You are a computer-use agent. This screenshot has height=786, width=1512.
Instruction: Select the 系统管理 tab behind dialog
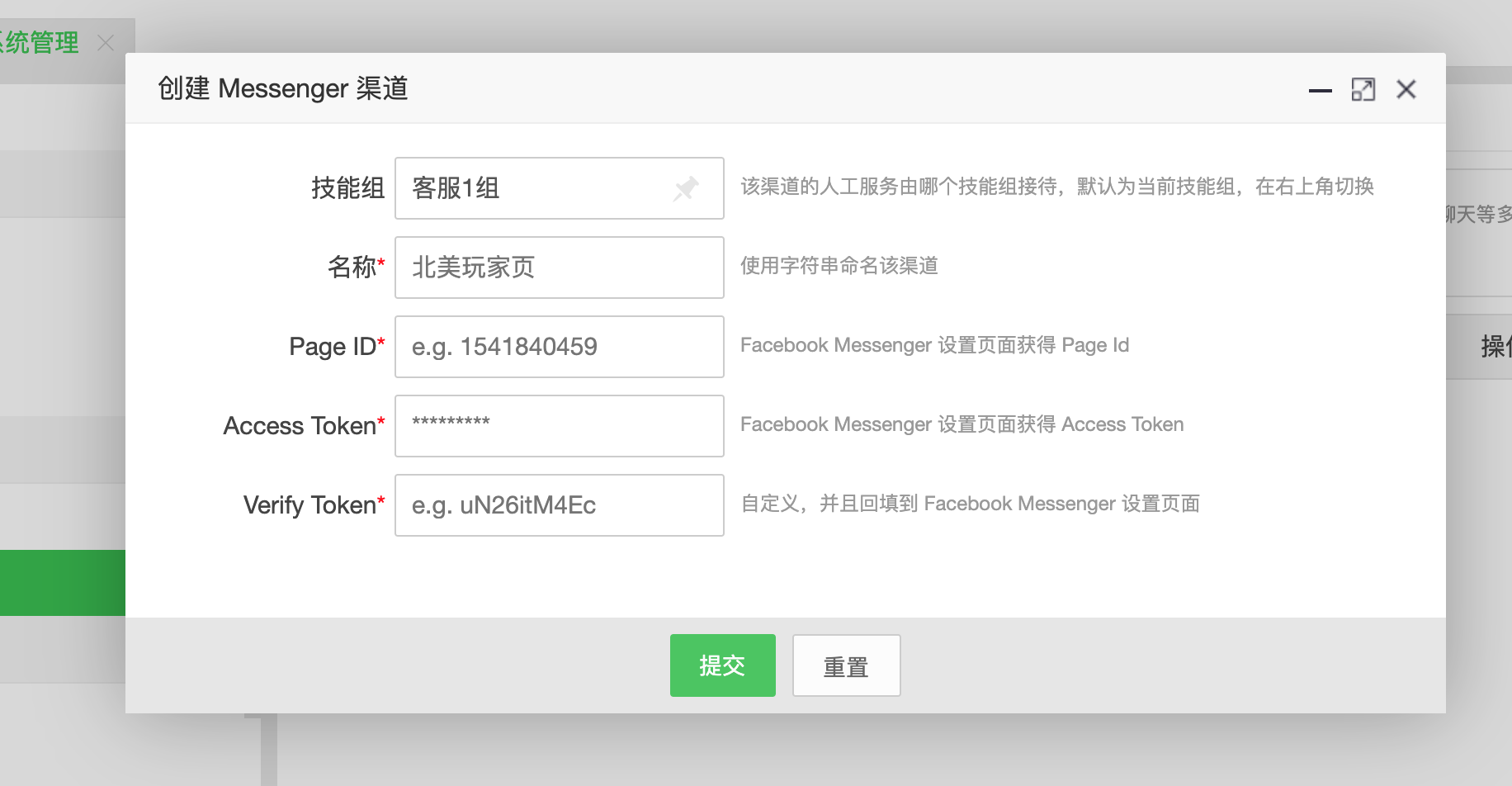[x=40, y=42]
